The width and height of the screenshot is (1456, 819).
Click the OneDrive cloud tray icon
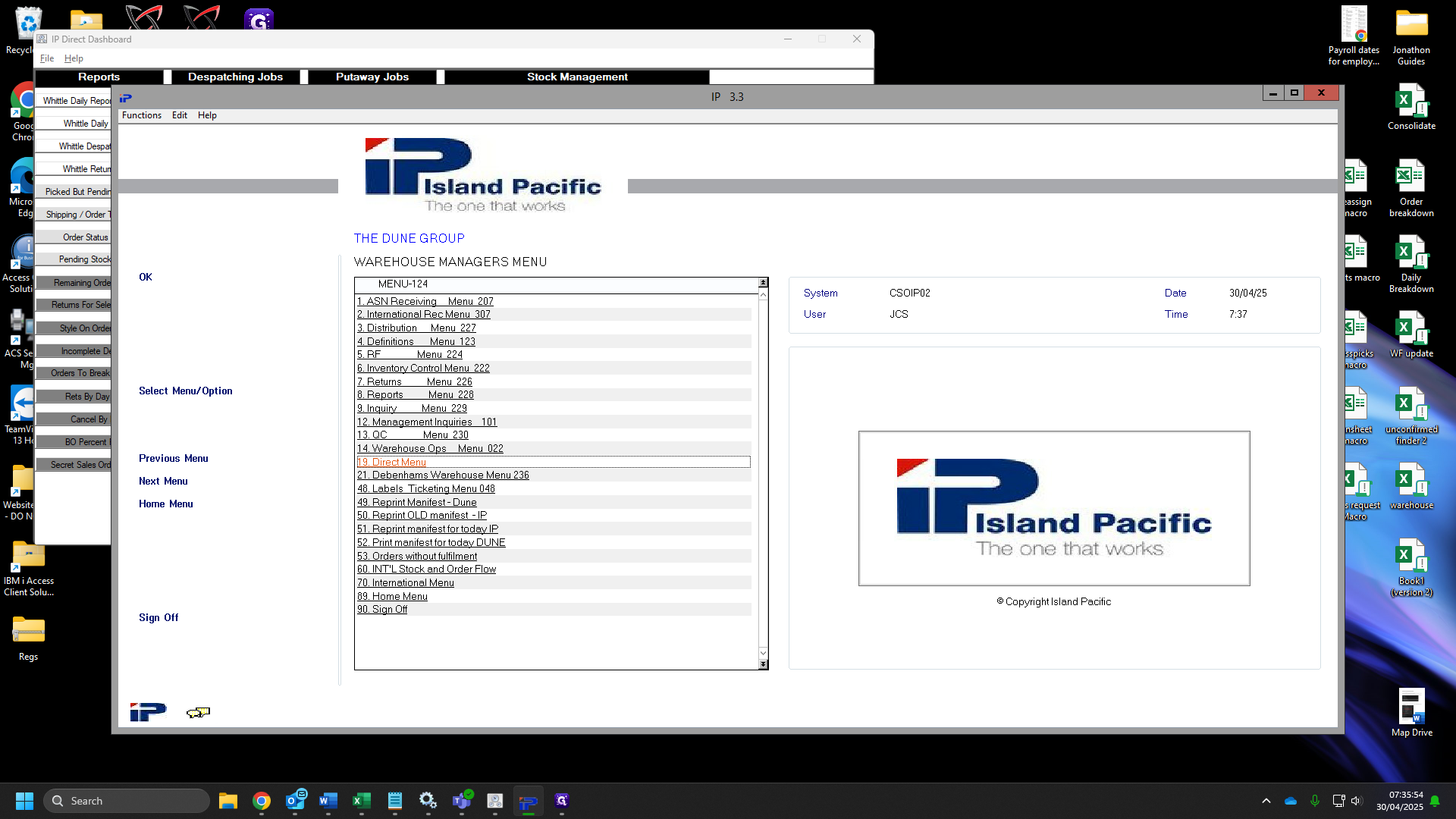1291,801
